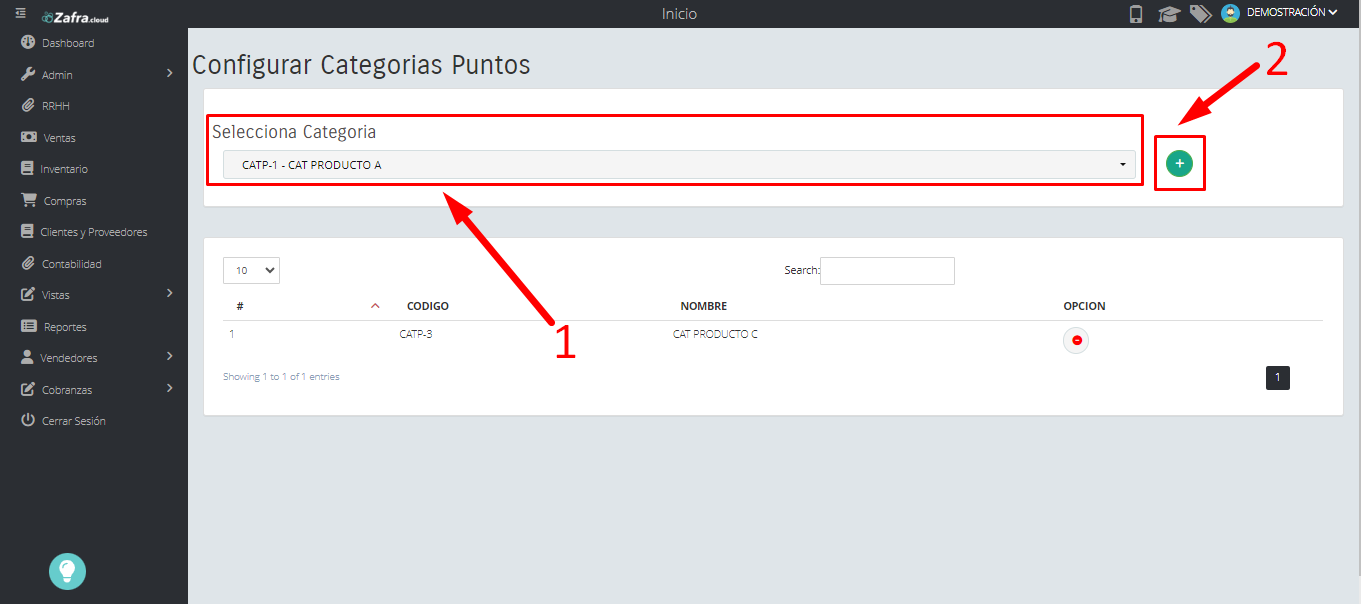Viewport: 1361px width, 604px height.
Task: Toggle the hamburger sidebar menu icon
Action: (20, 13)
